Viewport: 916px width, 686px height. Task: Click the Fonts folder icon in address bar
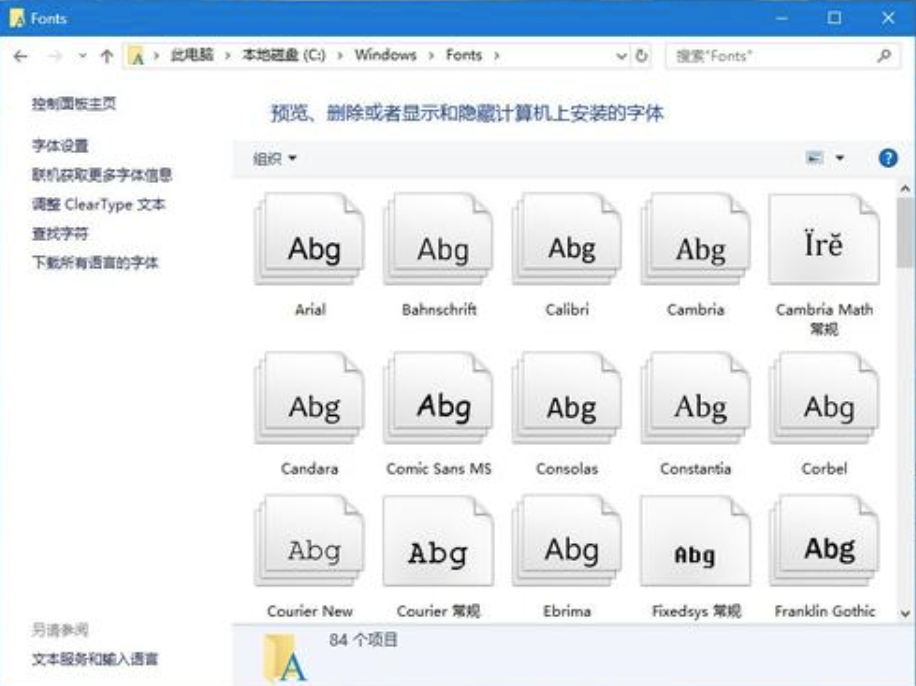tap(137, 56)
